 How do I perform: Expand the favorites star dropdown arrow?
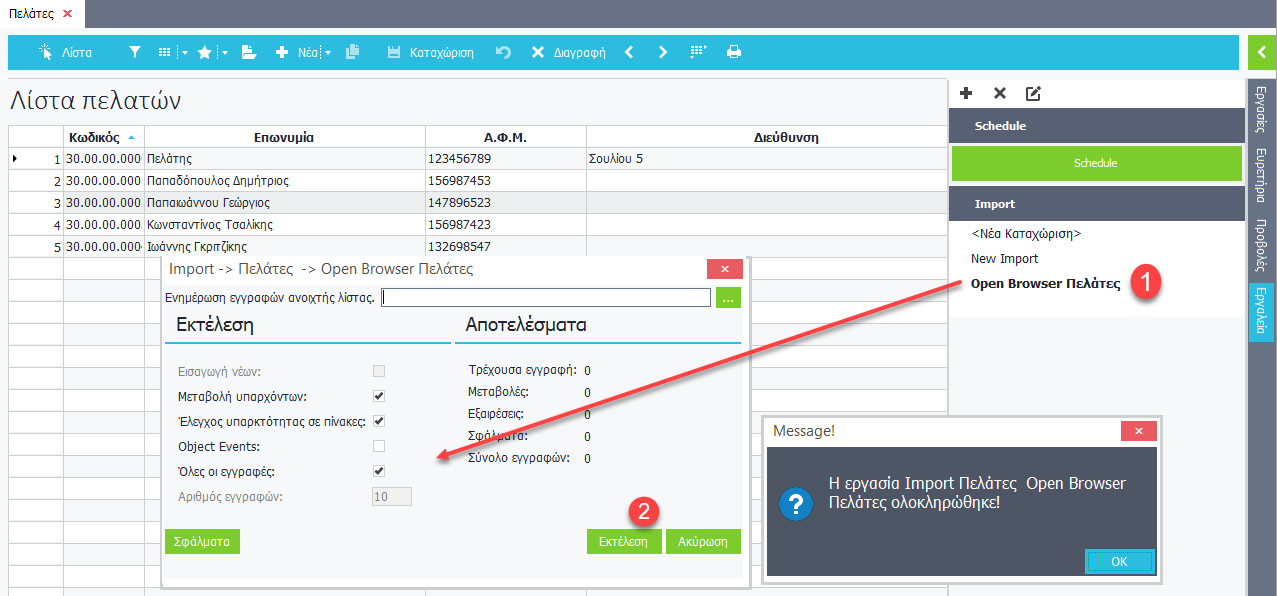pos(224,53)
